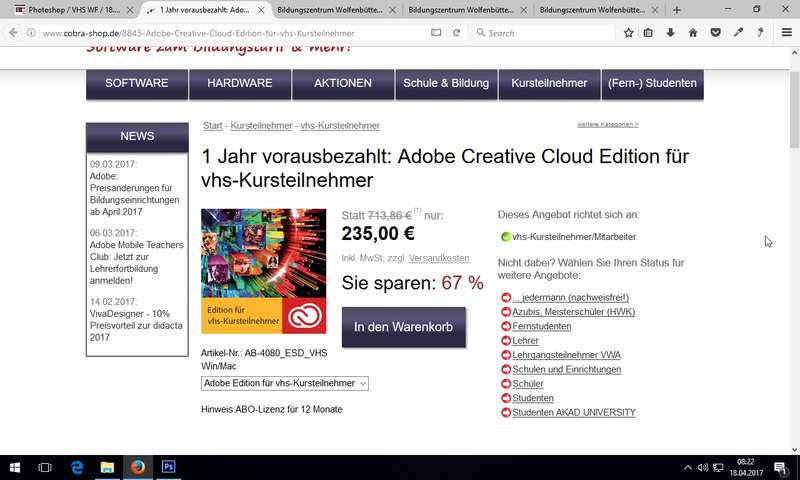Follow the Kursteilnehmer breadcrumb link
Screen dimensions: 800x480
point(261,125)
